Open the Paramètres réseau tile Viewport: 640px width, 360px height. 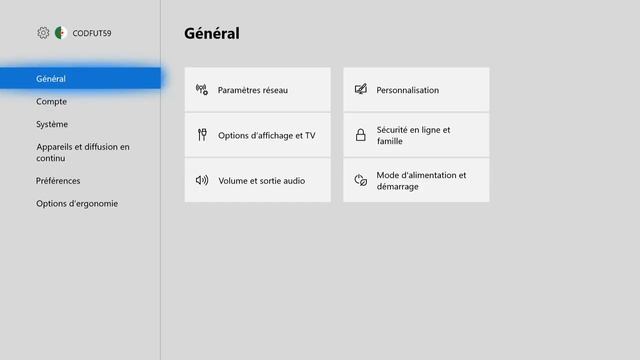pyautogui.click(x=258, y=89)
